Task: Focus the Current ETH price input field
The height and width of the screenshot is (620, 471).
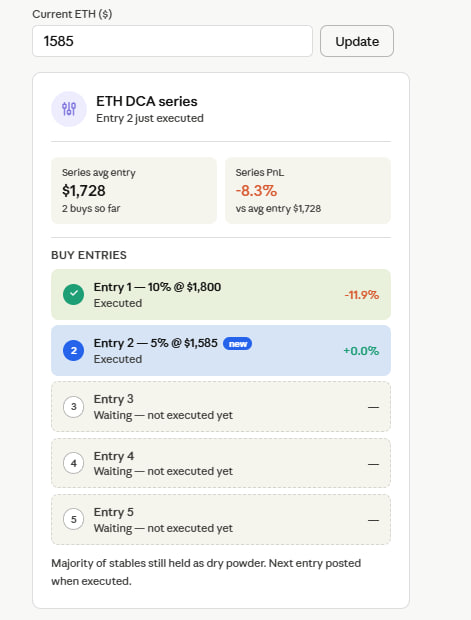Action: pos(172,41)
